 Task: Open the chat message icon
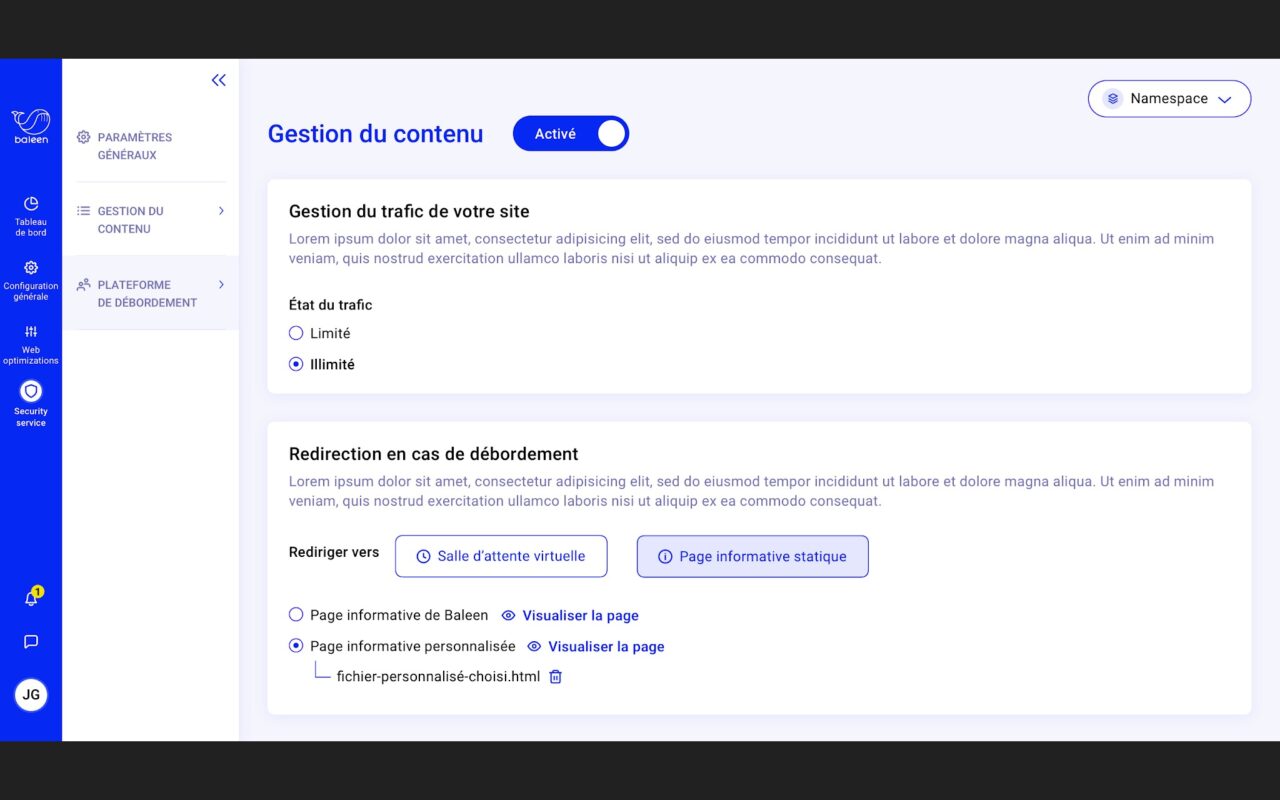(31, 642)
